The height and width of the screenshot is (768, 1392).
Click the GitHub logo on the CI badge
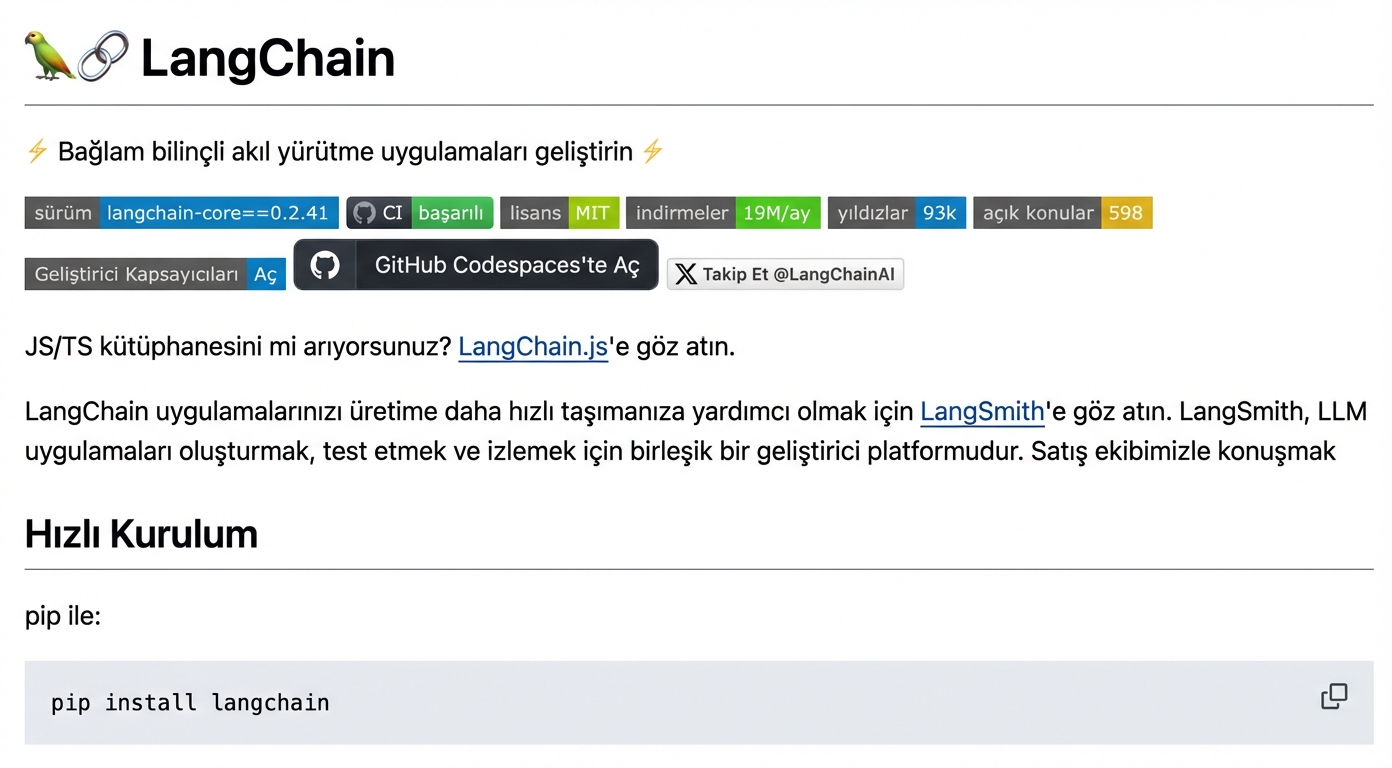click(362, 212)
